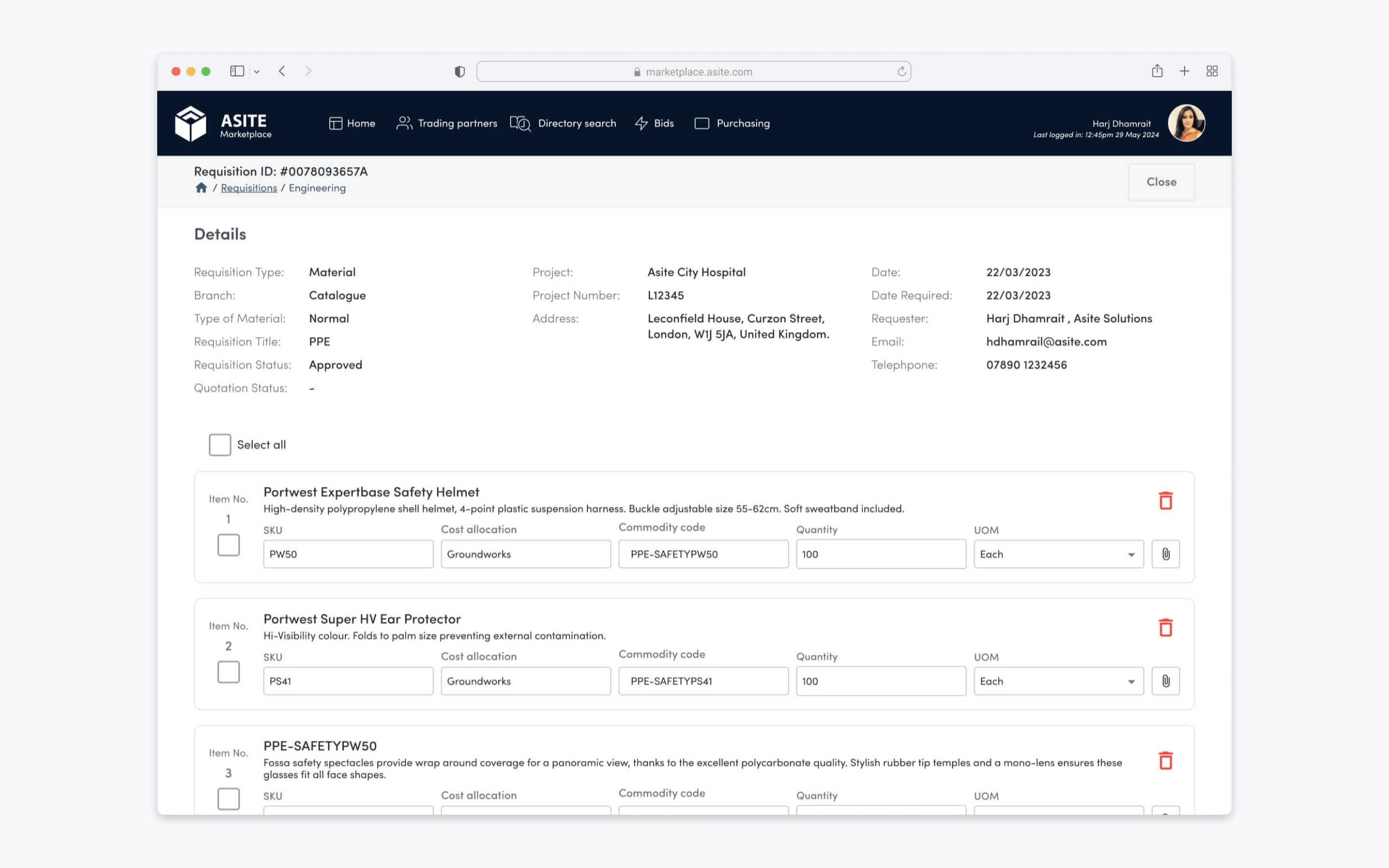The width and height of the screenshot is (1389, 868).
Task: Click the marketplace.asite.com address bar
Action: click(694, 72)
